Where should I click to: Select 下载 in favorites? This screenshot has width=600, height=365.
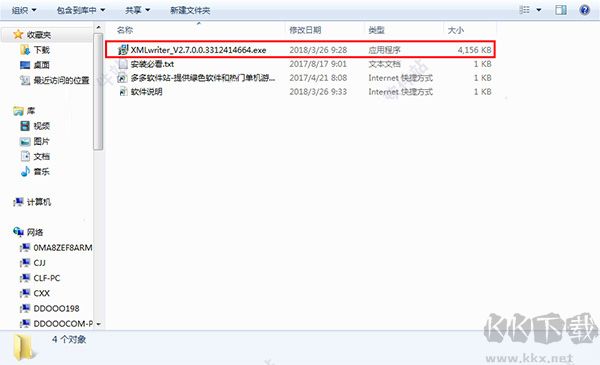42,50
